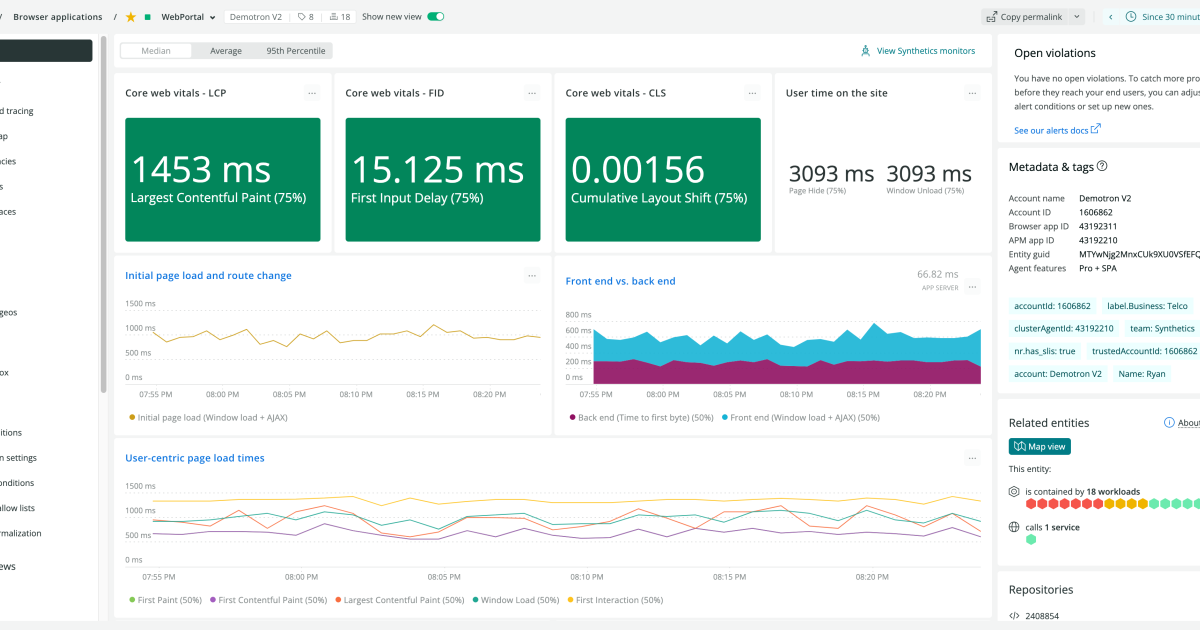Open options menu for User time on the site
Image resolution: width=1200 pixels, height=630 pixels.
click(972, 93)
